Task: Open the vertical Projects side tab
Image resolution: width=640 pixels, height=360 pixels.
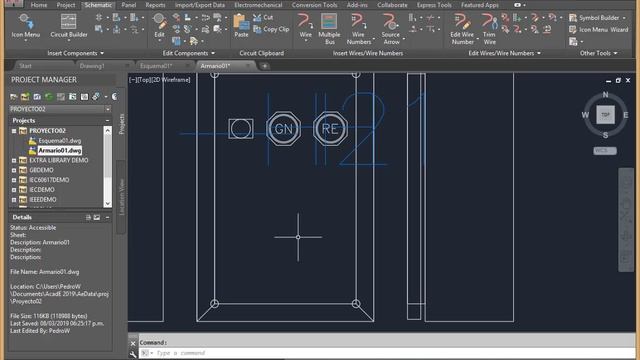Action: [x=121, y=124]
